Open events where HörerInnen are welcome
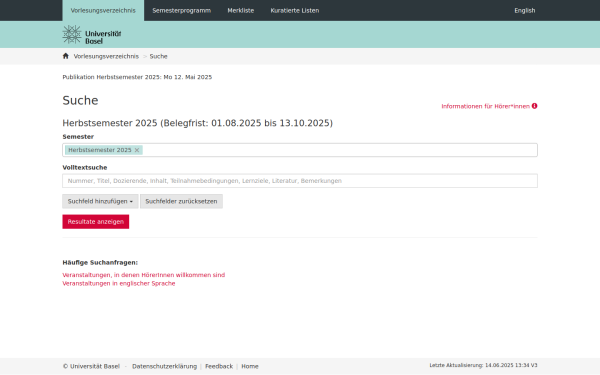 pos(143,275)
